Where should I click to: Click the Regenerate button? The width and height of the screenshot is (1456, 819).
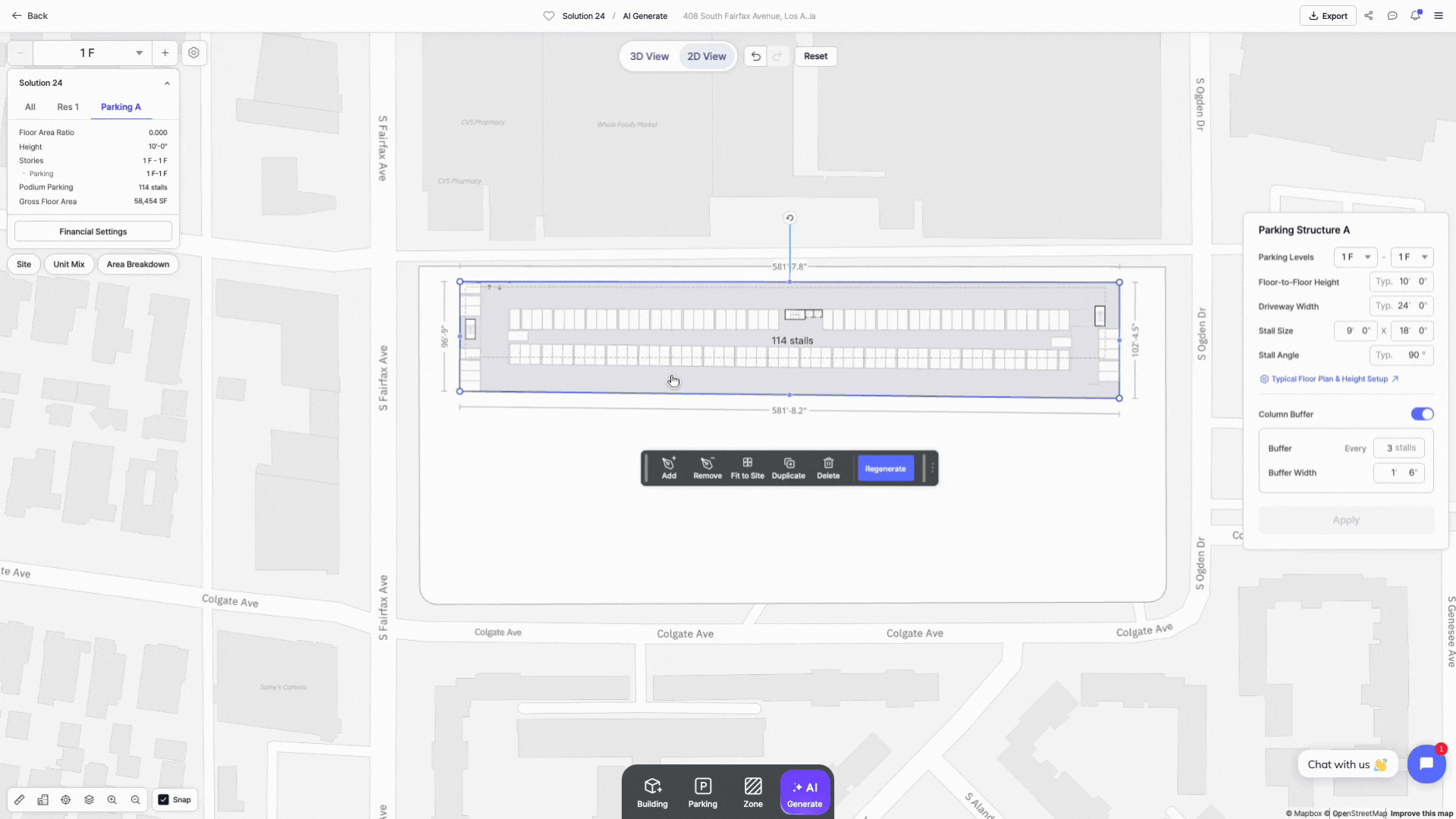click(885, 469)
